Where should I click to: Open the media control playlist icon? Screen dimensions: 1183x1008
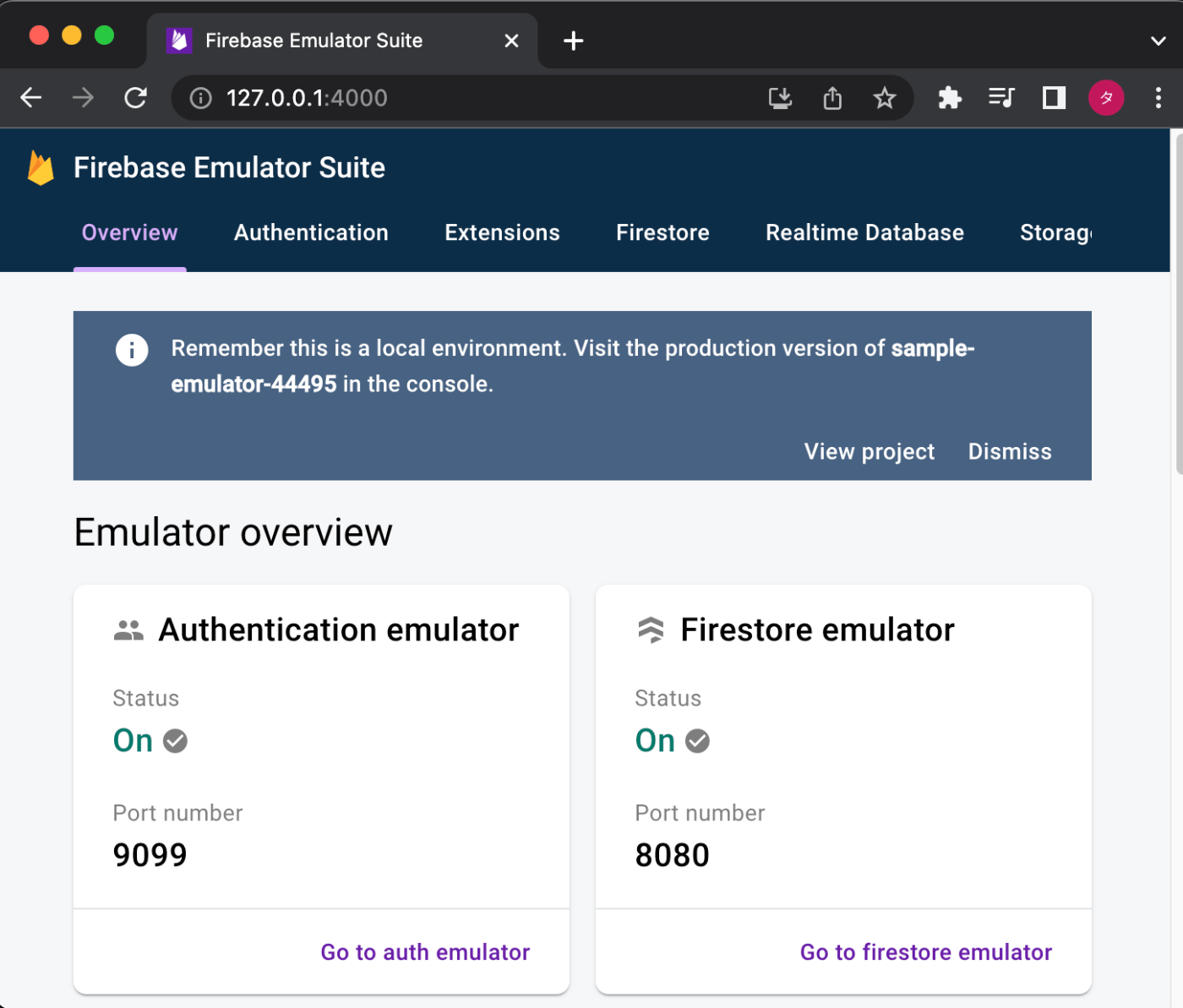point(1001,98)
